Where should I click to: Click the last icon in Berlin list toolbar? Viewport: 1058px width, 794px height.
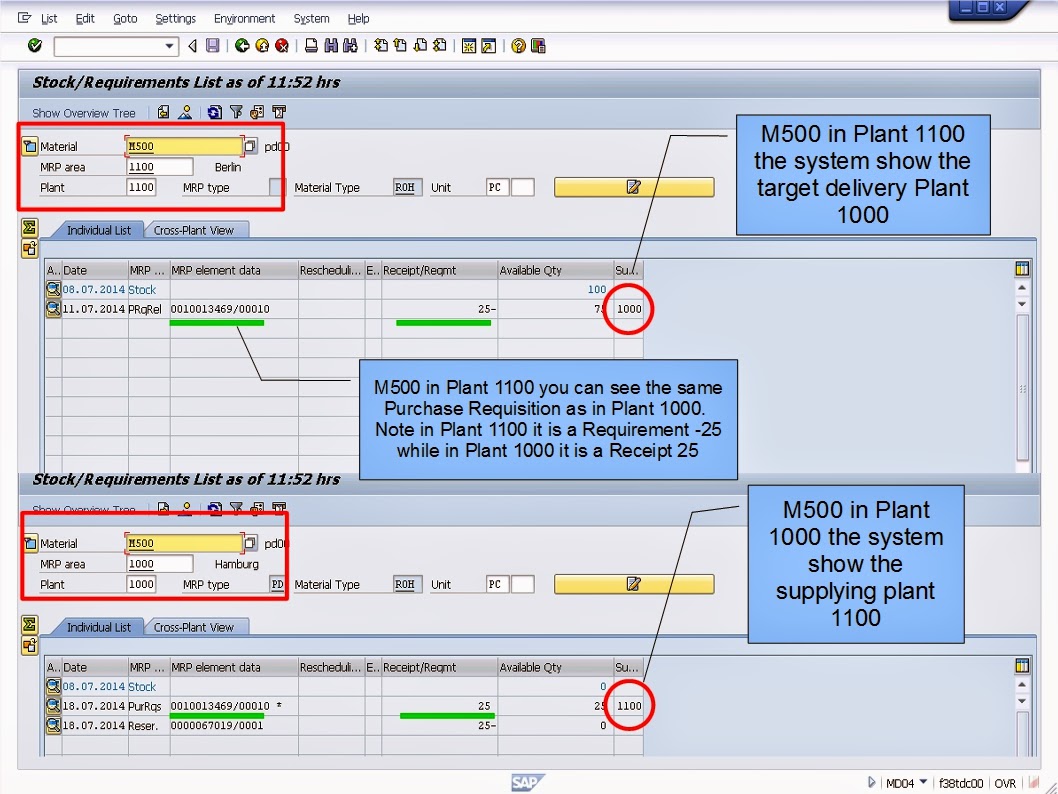(279, 112)
